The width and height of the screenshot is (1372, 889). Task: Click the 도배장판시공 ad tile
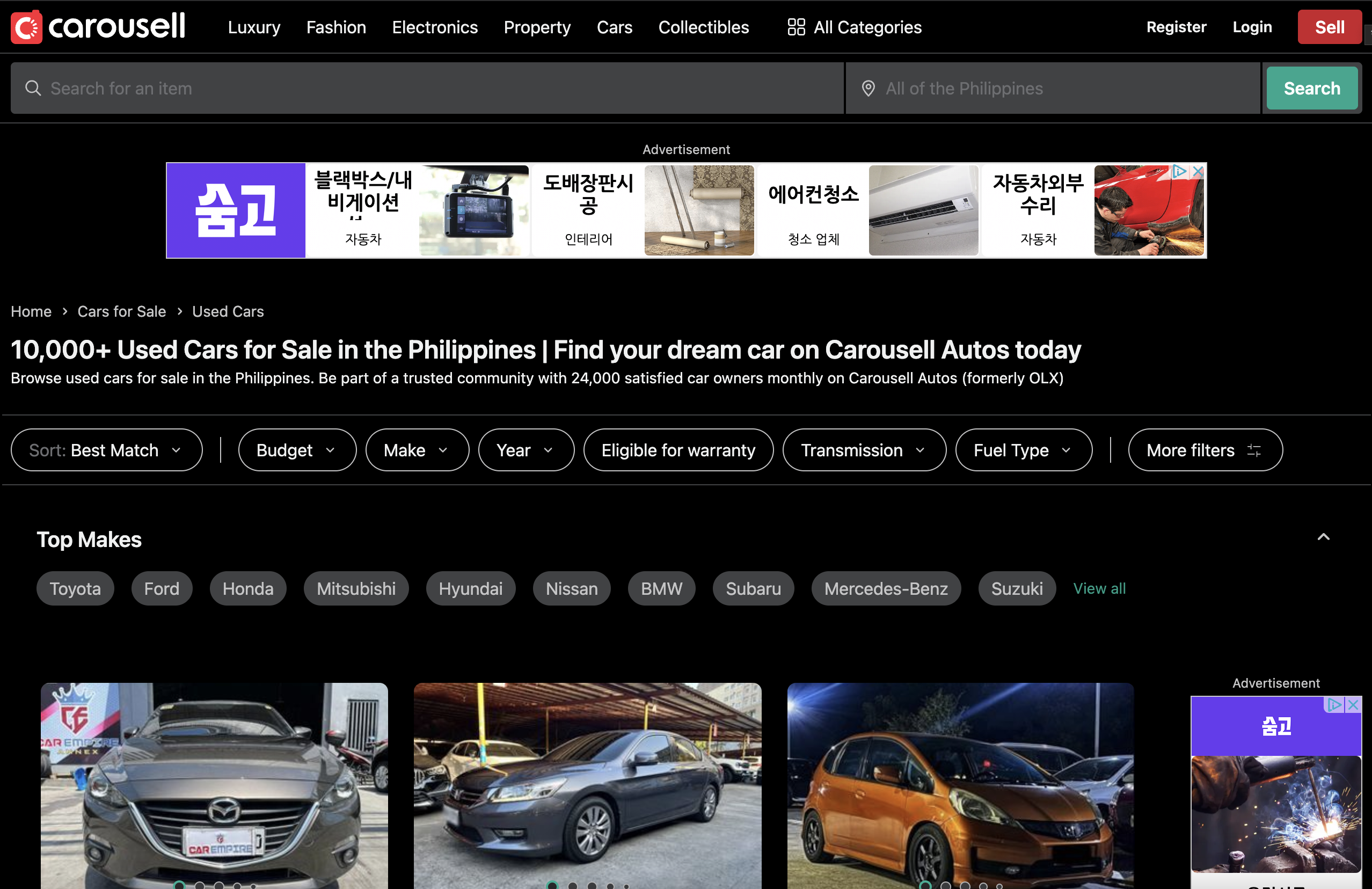(x=644, y=210)
